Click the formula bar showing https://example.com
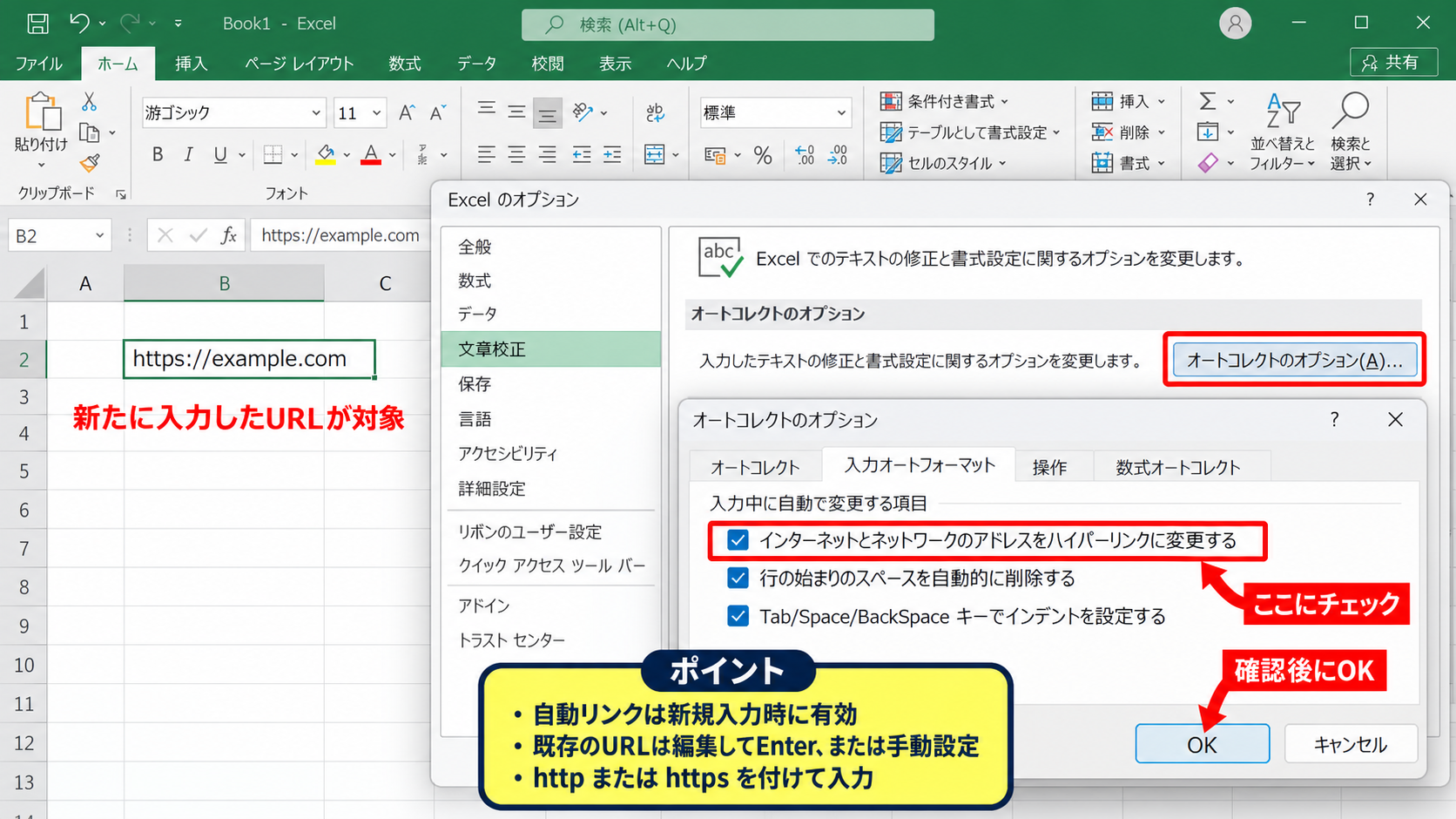Screen dimensions: 1456x819 pyautogui.click(x=340, y=235)
